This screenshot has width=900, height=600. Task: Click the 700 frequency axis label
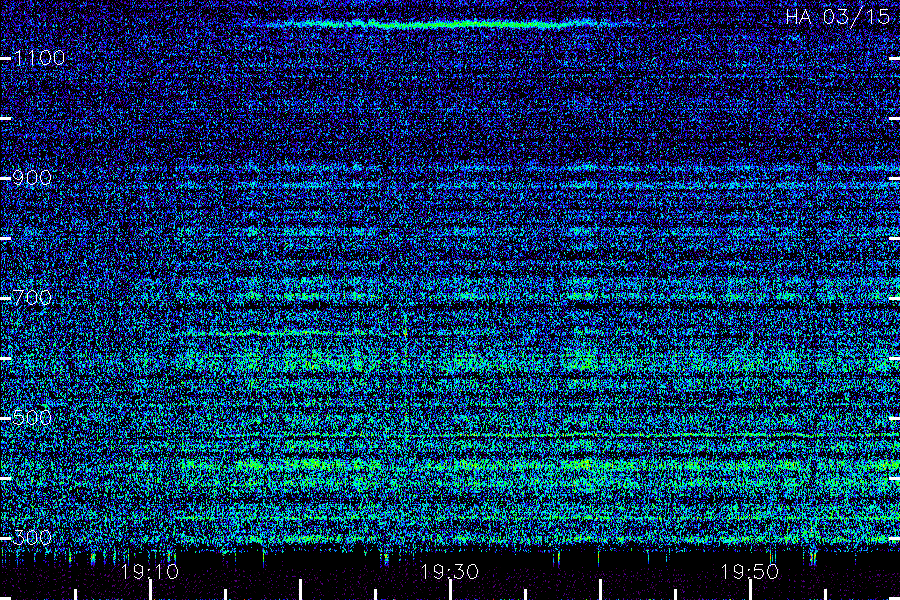32,297
